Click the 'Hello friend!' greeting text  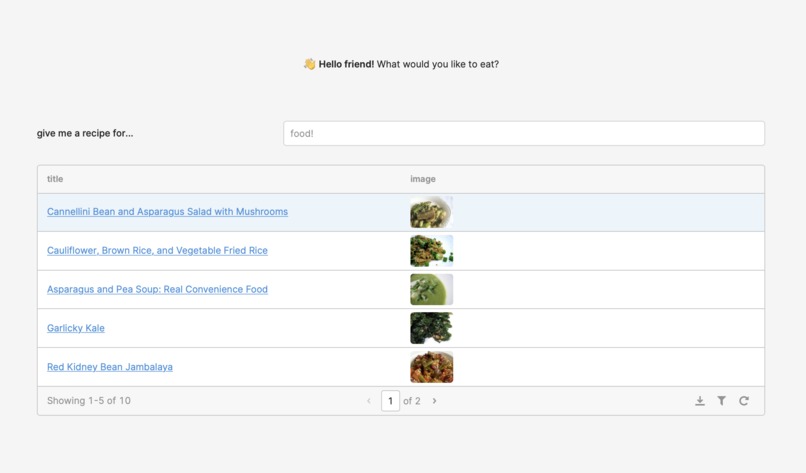pos(346,64)
